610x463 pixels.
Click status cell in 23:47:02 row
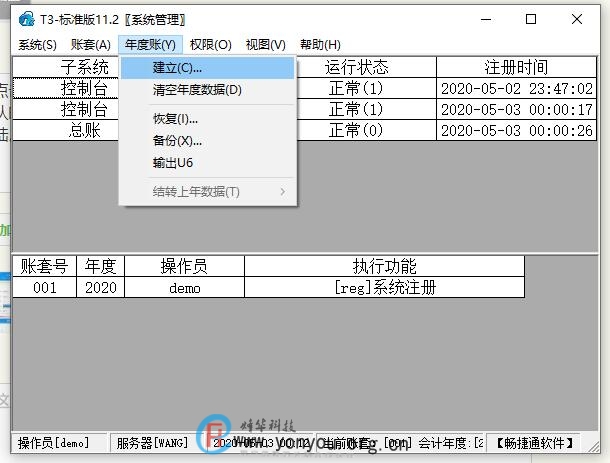[366, 88]
